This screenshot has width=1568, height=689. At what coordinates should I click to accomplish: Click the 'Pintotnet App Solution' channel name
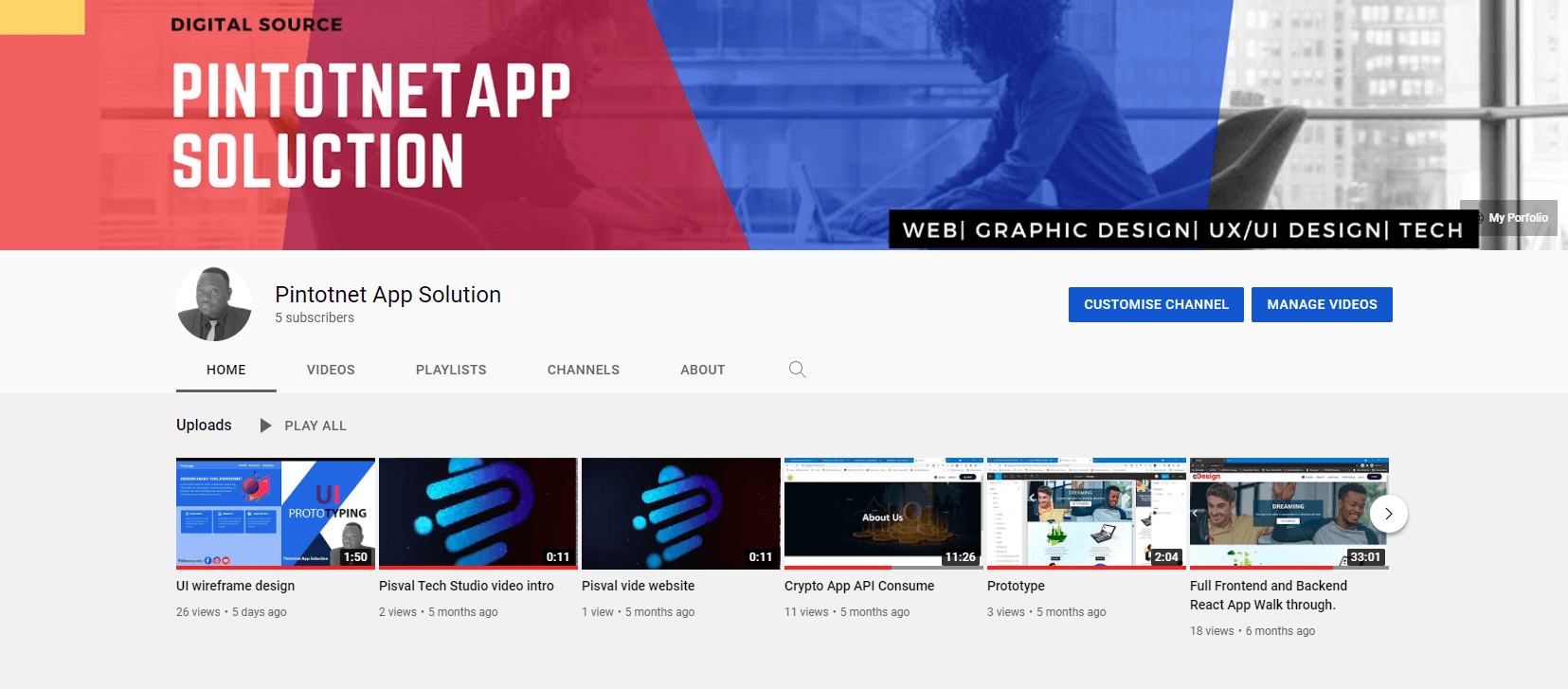tap(387, 295)
